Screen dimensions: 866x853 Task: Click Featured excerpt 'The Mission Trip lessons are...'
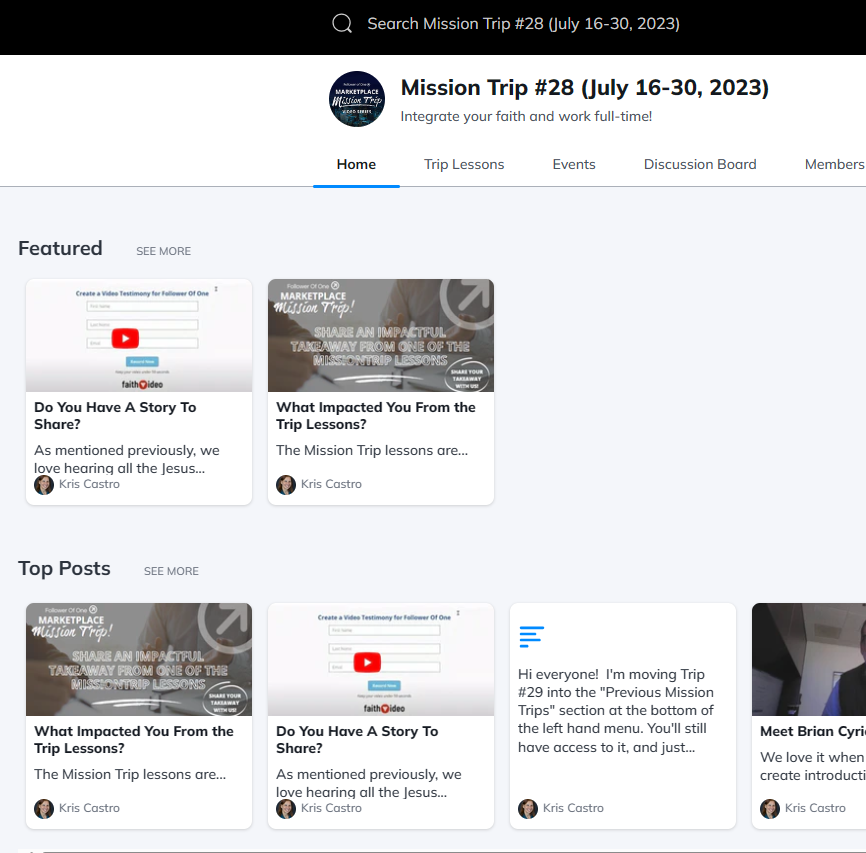coord(372,450)
